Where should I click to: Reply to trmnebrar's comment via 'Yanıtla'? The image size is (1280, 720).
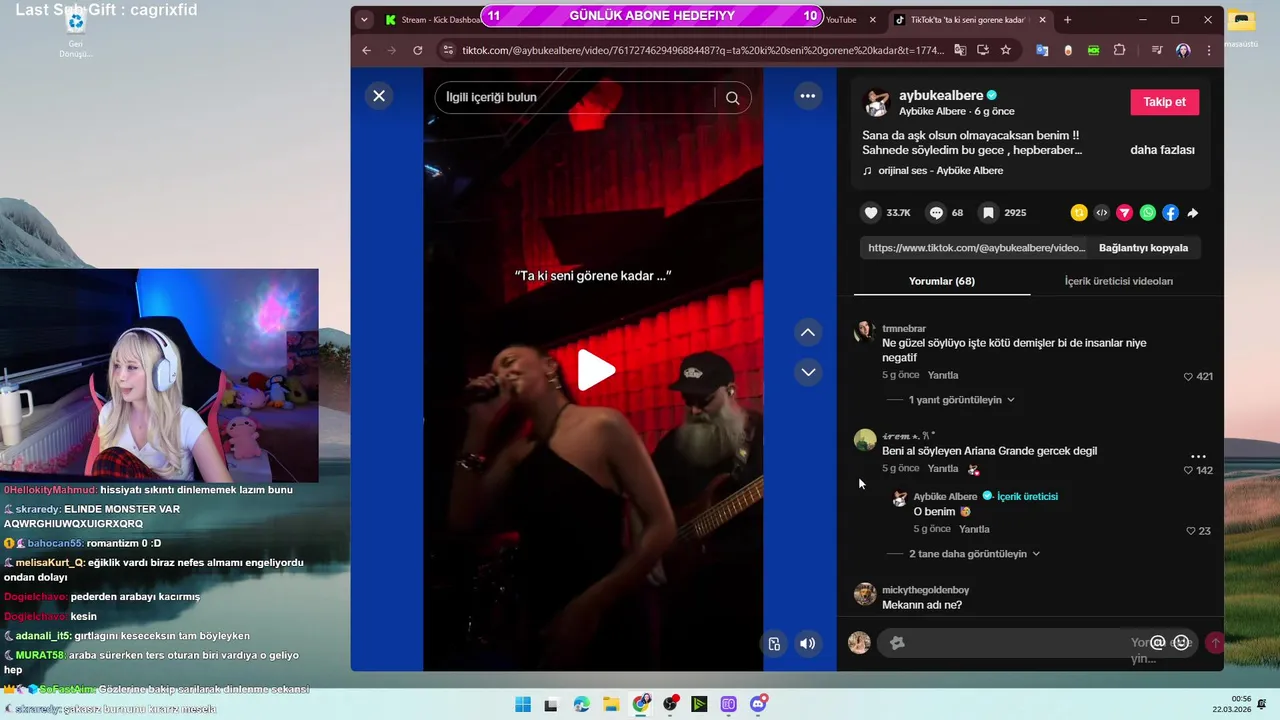point(943,375)
